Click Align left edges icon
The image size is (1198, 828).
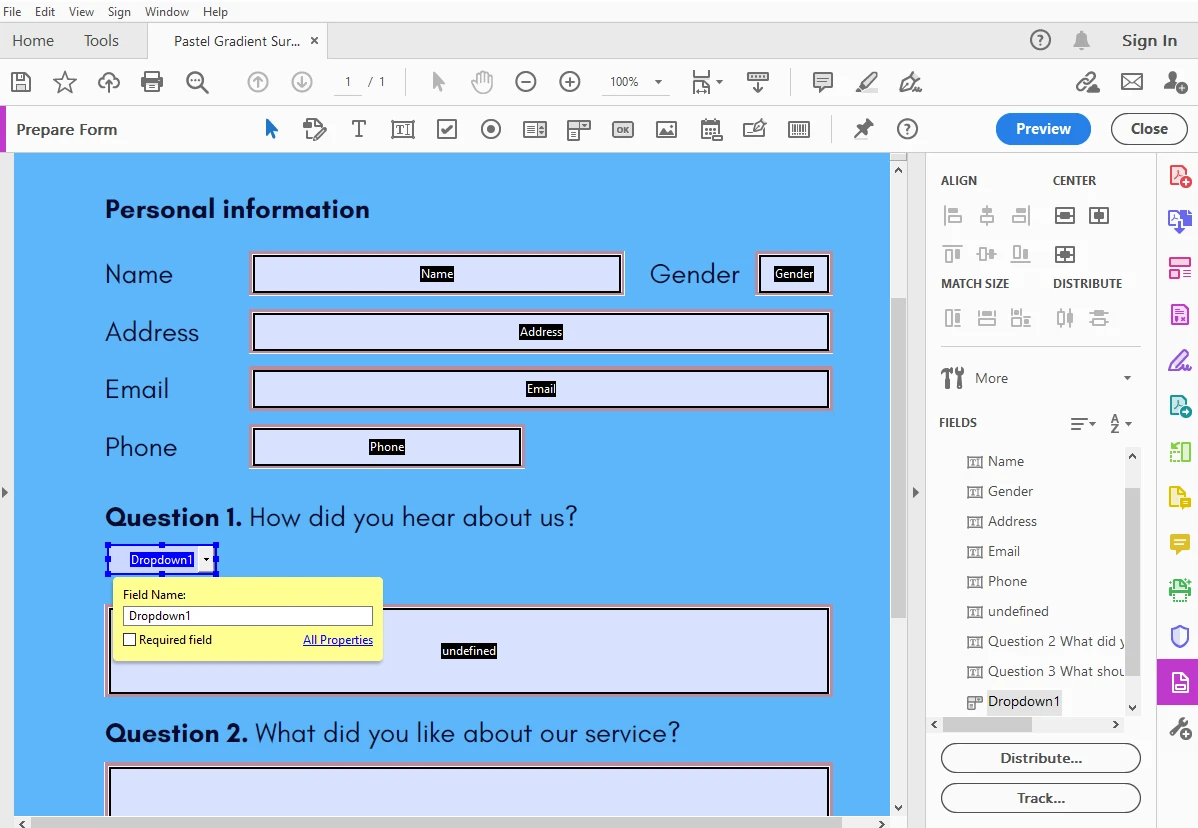pos(952,215)
